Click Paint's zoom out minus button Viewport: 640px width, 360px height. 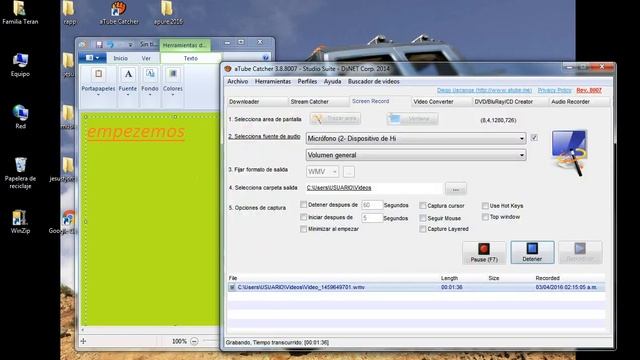click(194, 341)
